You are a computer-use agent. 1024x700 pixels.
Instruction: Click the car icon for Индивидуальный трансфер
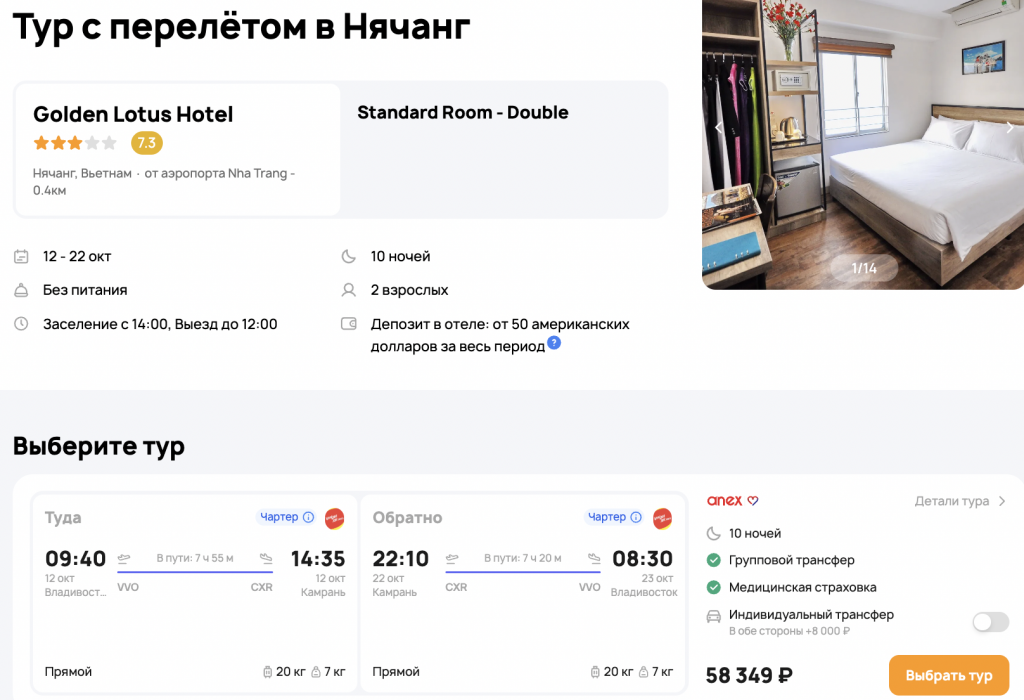click(x=714, y=616)
